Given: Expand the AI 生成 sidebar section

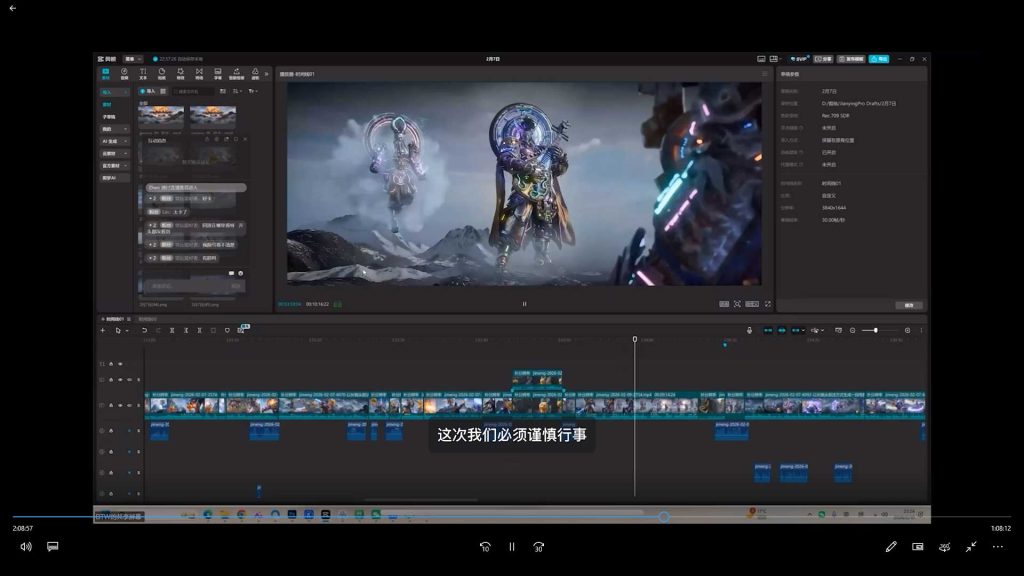Looking at the screenshot, I should tap(114, 141).
